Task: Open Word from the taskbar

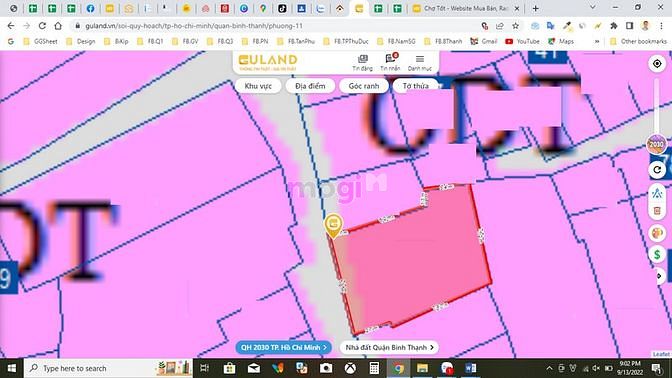Action: [471, 368]
